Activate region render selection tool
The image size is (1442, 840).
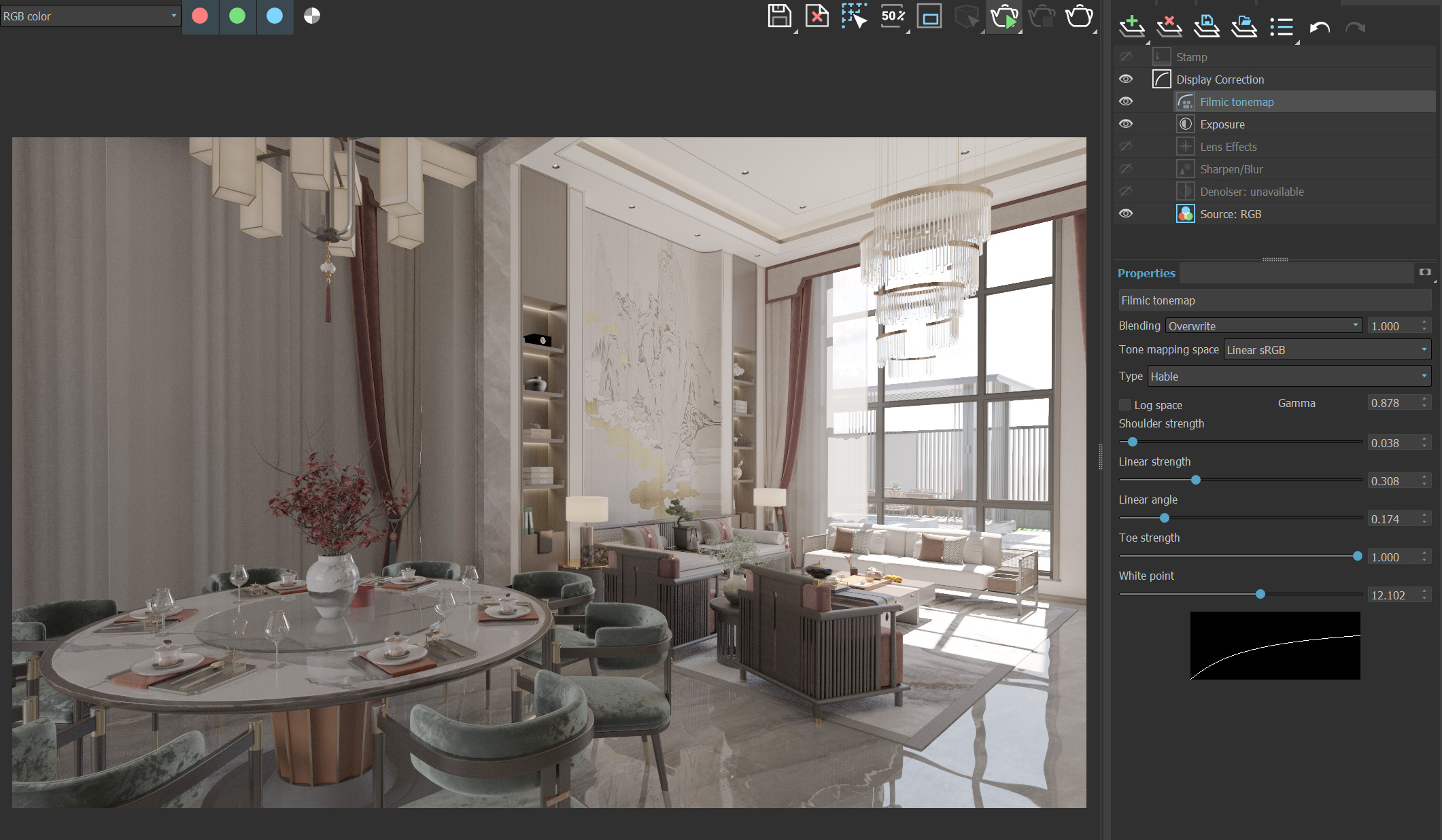pos(855,16)
